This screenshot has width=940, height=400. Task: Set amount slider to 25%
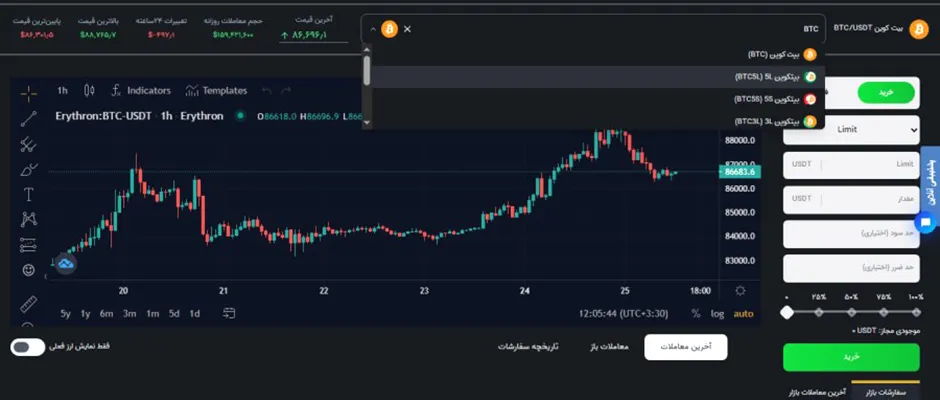(x=819, y=312)
